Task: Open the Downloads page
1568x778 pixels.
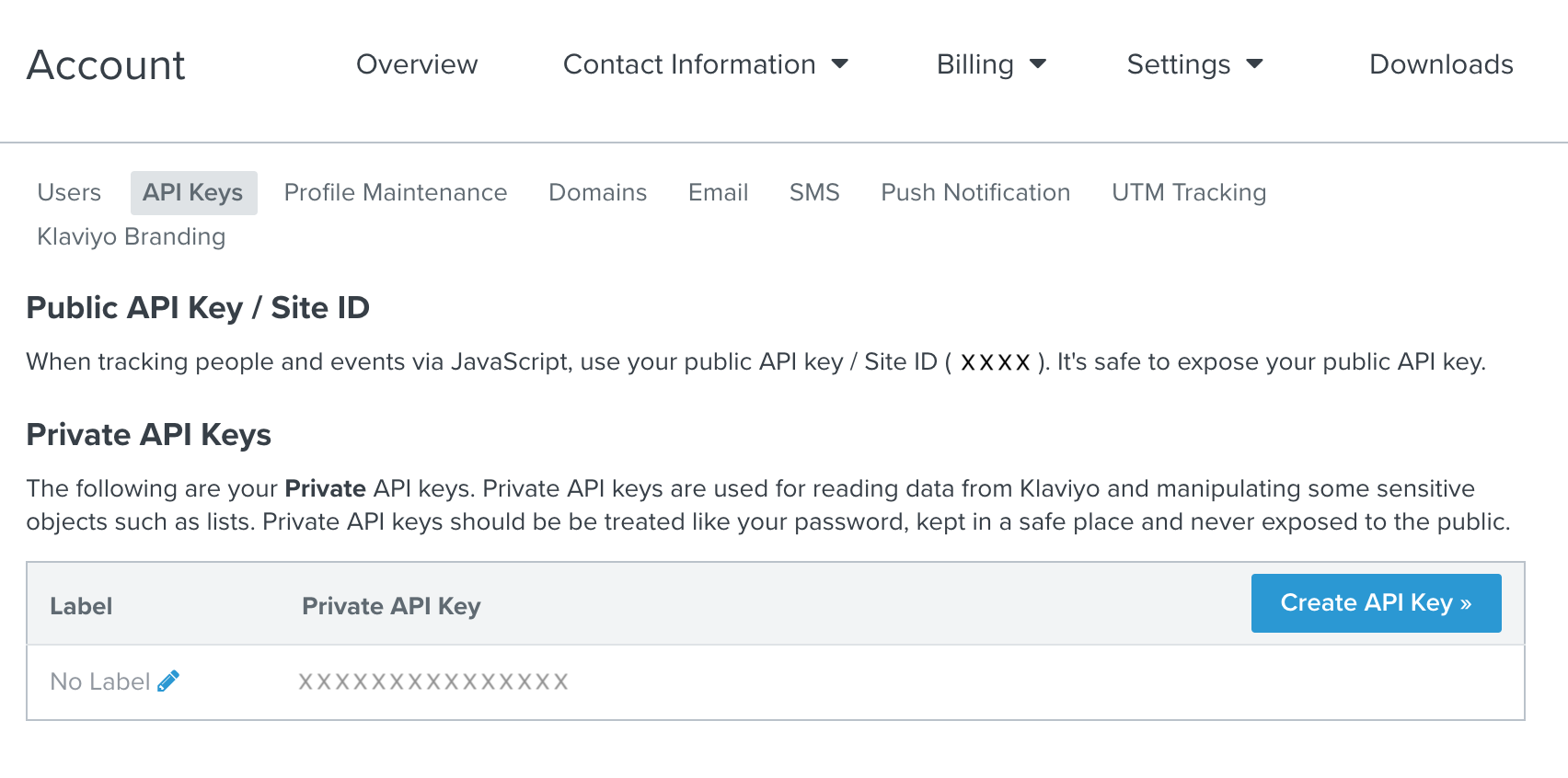Action: (x=1441, y=64)
